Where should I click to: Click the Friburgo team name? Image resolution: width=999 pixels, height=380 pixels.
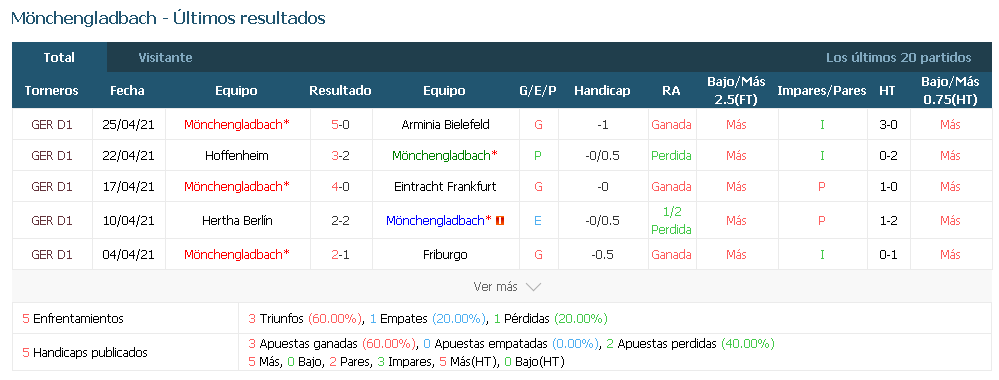(x=445, y=254)
